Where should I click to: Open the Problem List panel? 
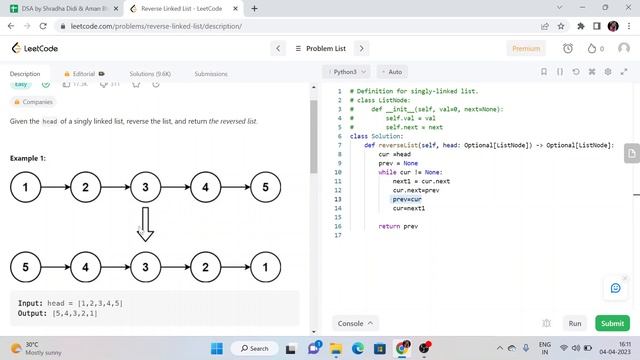coord(320,48)
